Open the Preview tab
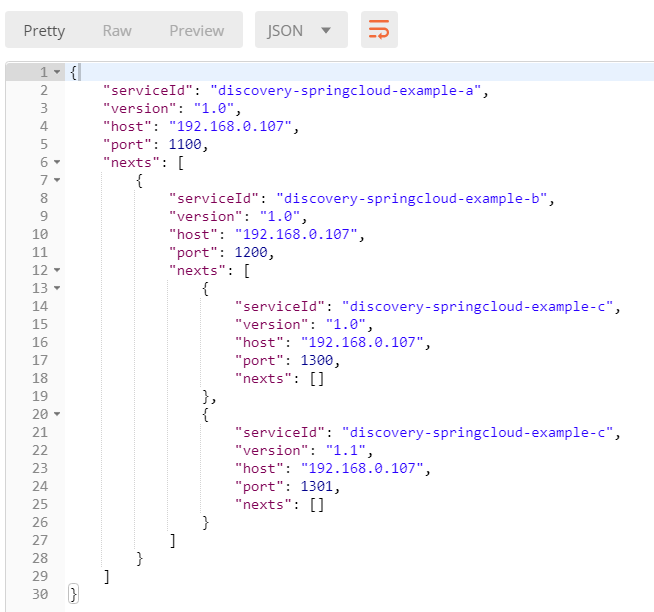This screenshot has width=654, height=612. point(196,30)
